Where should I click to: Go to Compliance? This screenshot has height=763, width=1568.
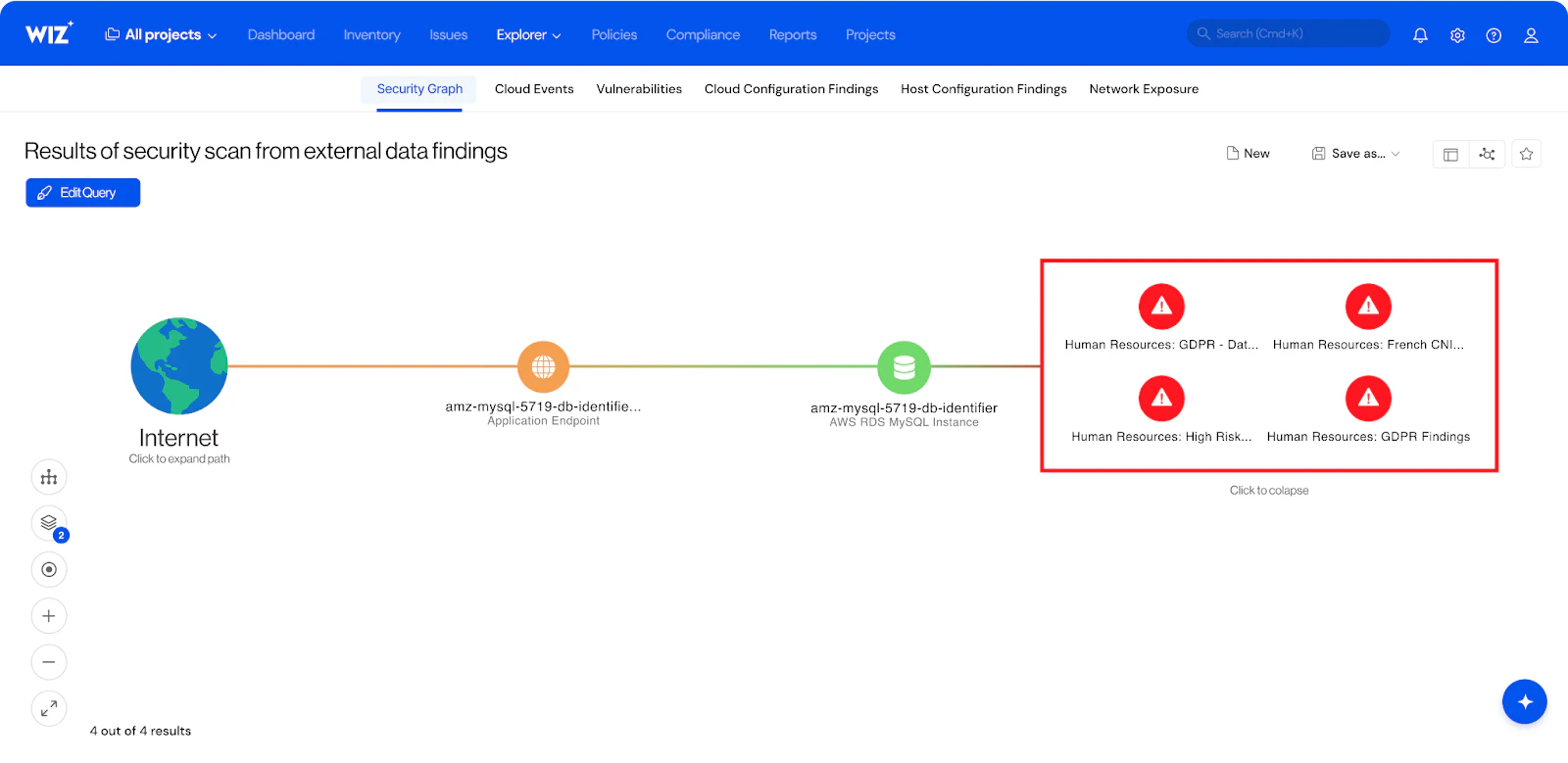(703, 35)
